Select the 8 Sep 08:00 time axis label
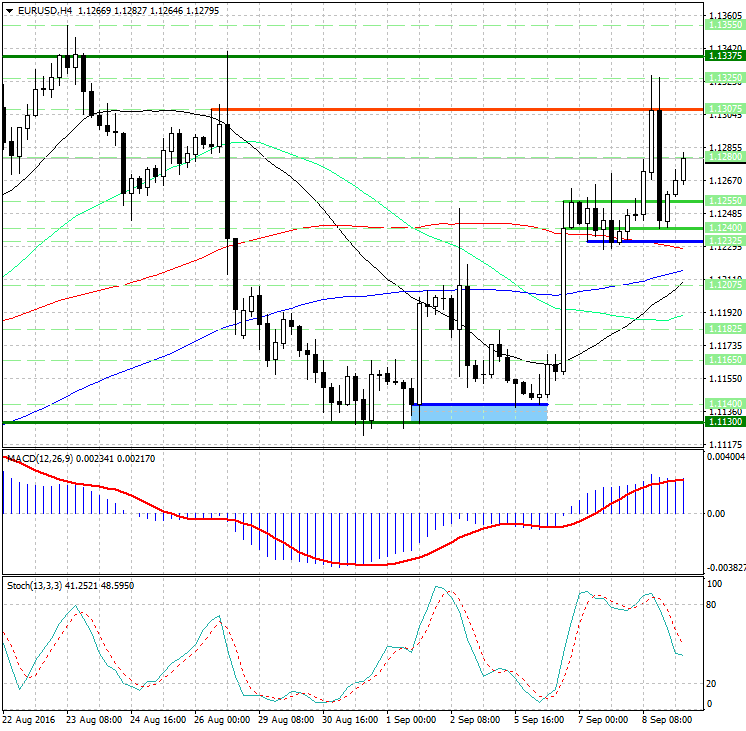Image resolution: width=746 pixels, height=731 pixels. [x=667, y=720]
